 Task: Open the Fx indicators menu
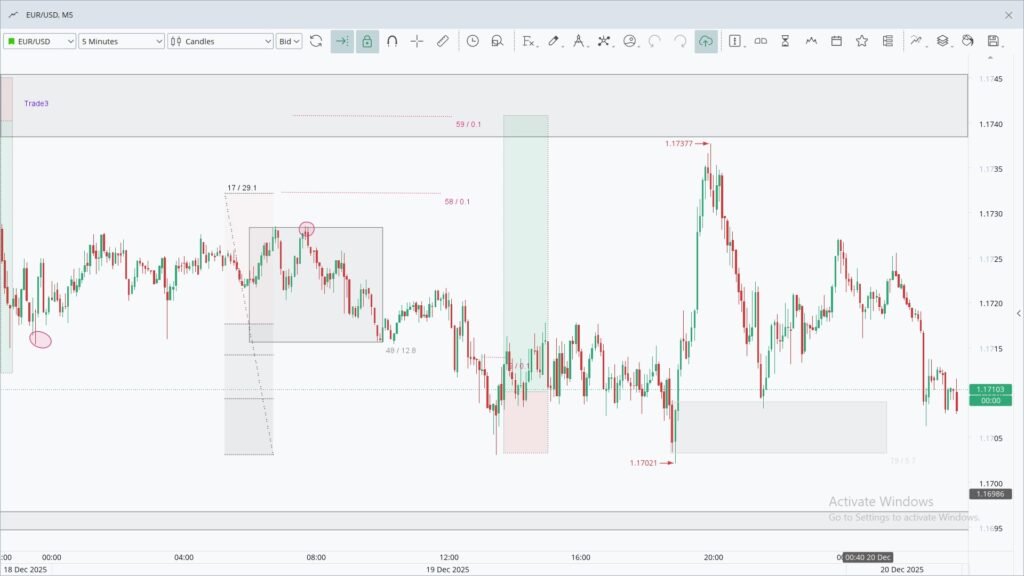tap(529, 41)
